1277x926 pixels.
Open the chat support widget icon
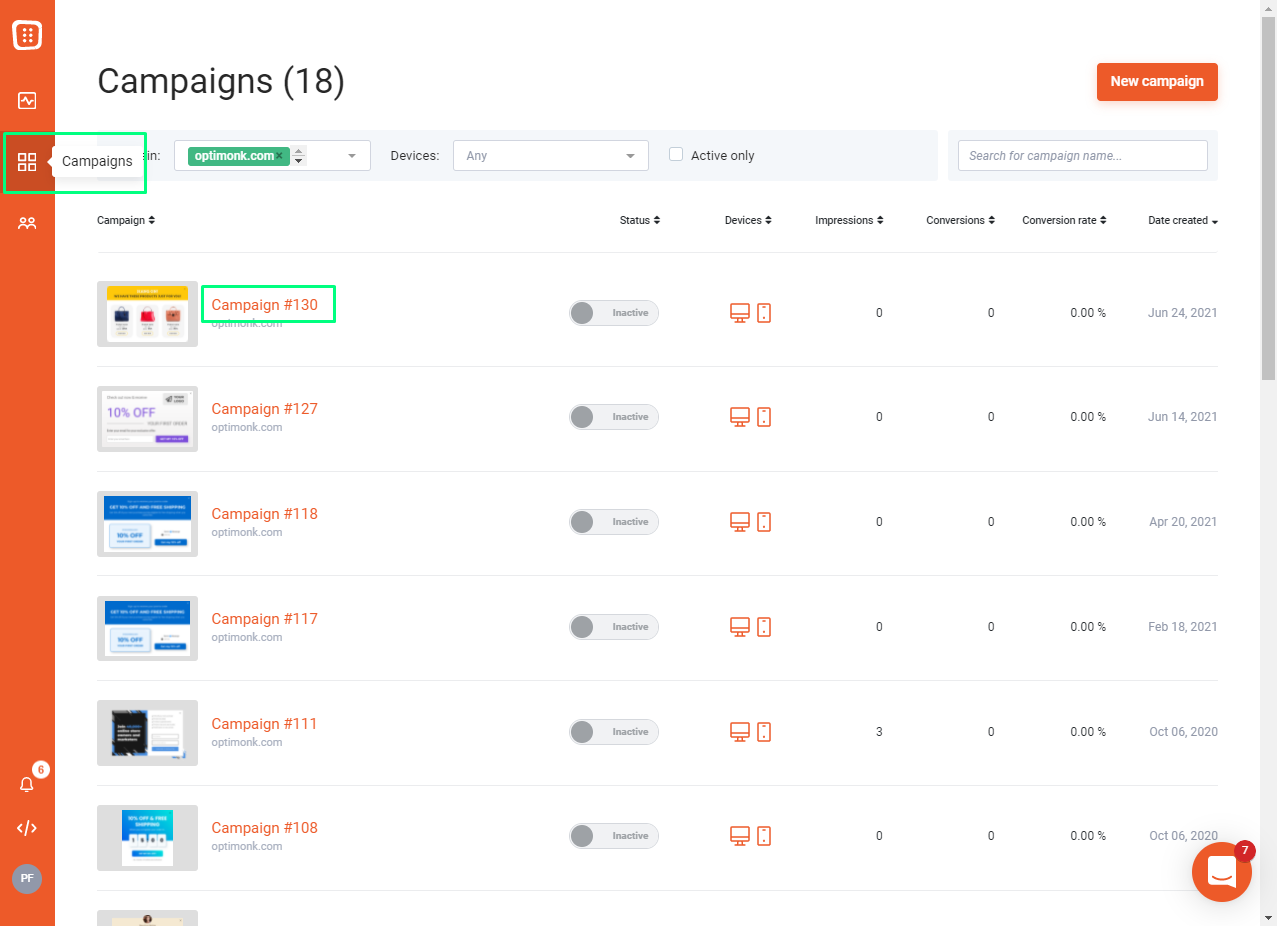[x=1222, y=872]
